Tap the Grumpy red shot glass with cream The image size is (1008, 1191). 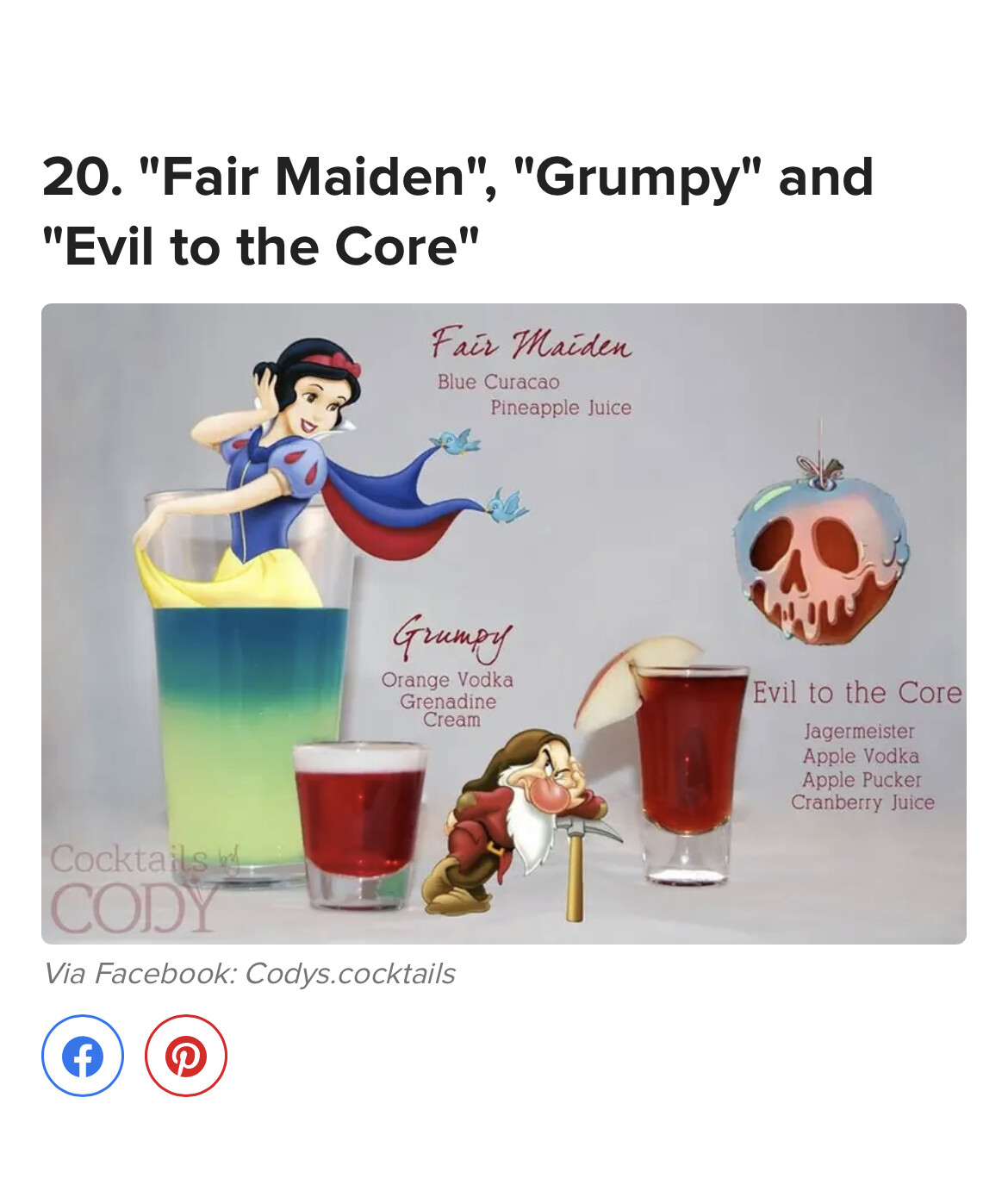(x=359, y=825)
